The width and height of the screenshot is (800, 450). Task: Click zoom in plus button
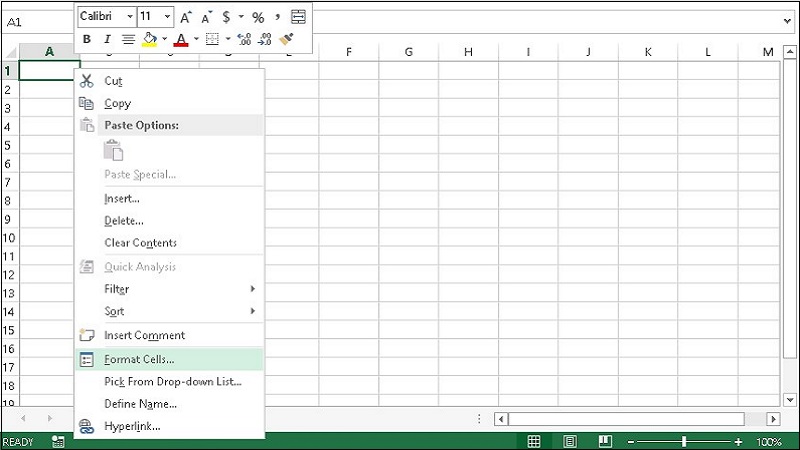pos(738,442)
